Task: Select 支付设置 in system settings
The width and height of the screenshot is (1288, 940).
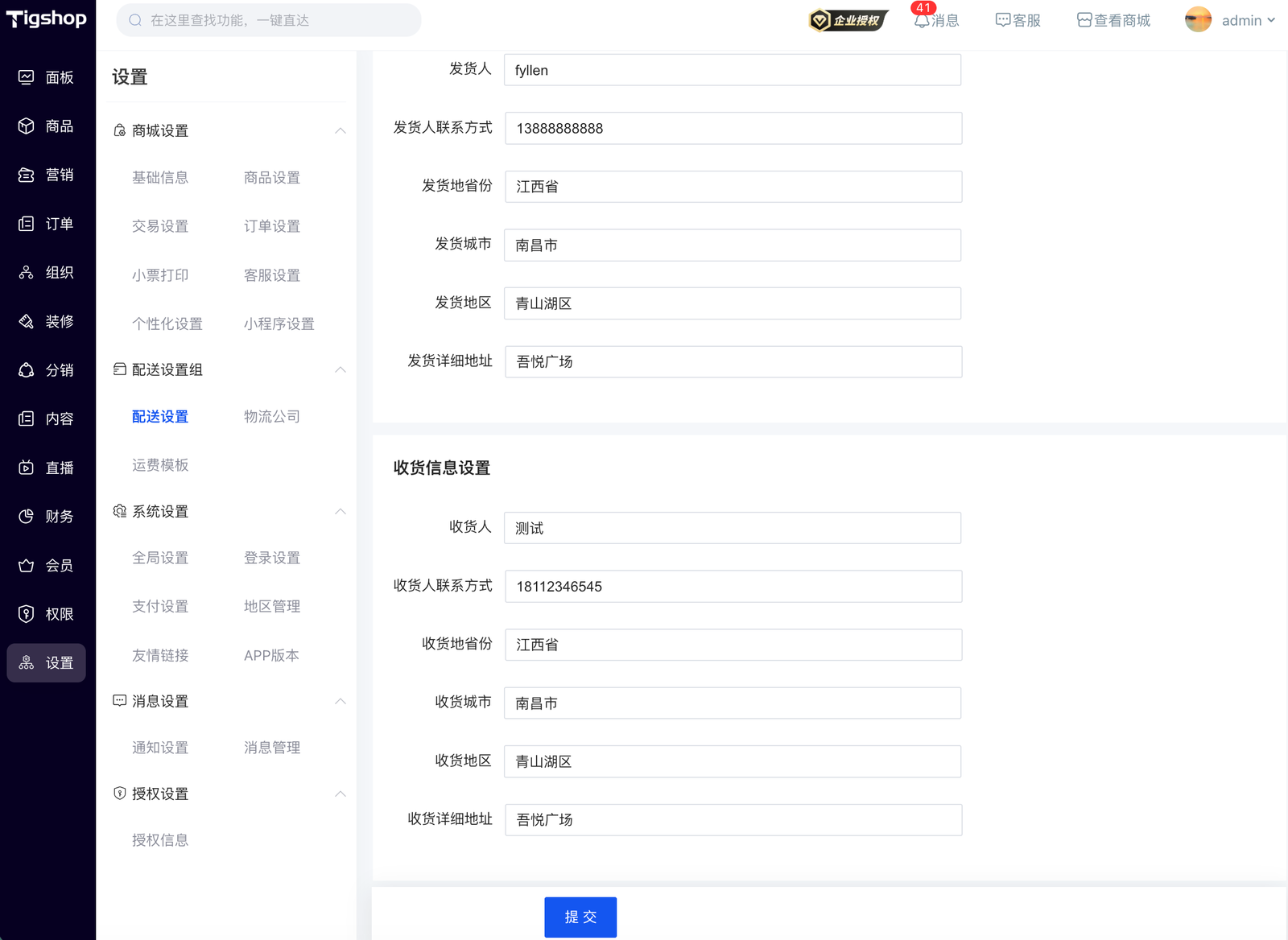Action: coord(160,607)
